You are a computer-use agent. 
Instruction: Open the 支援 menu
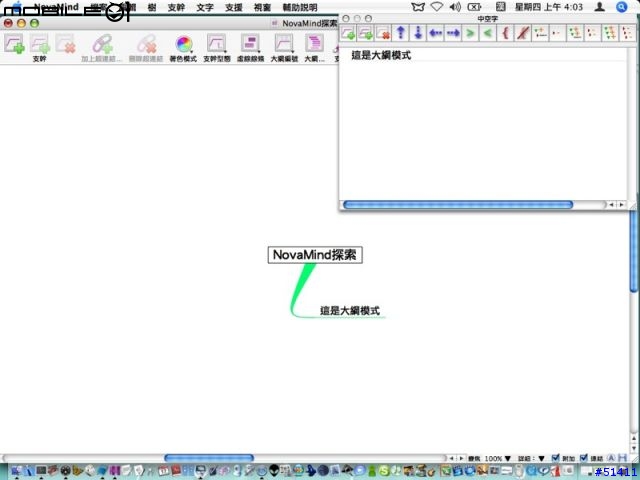233,7
